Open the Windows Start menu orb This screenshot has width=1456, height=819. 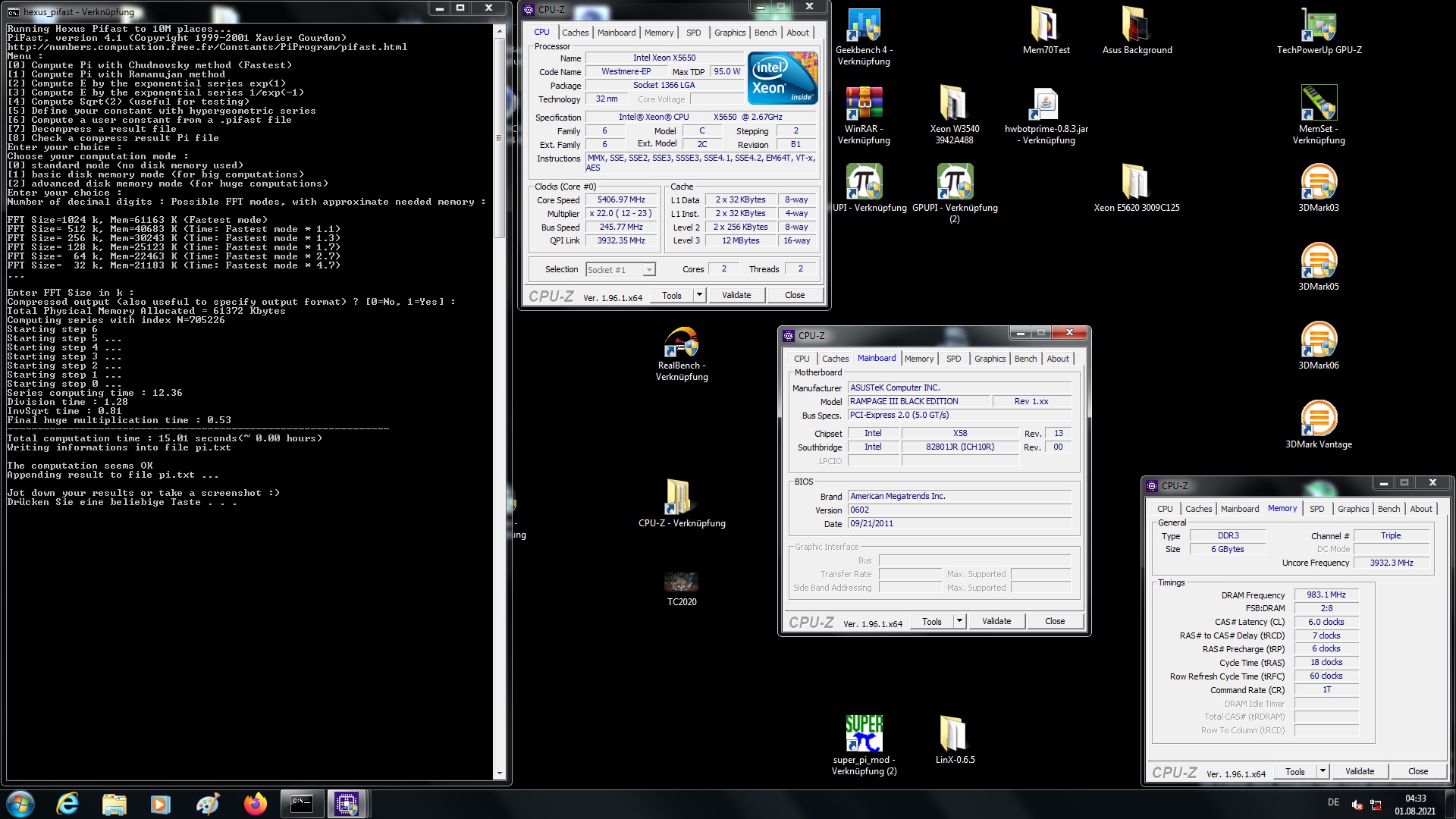(20, 803)
